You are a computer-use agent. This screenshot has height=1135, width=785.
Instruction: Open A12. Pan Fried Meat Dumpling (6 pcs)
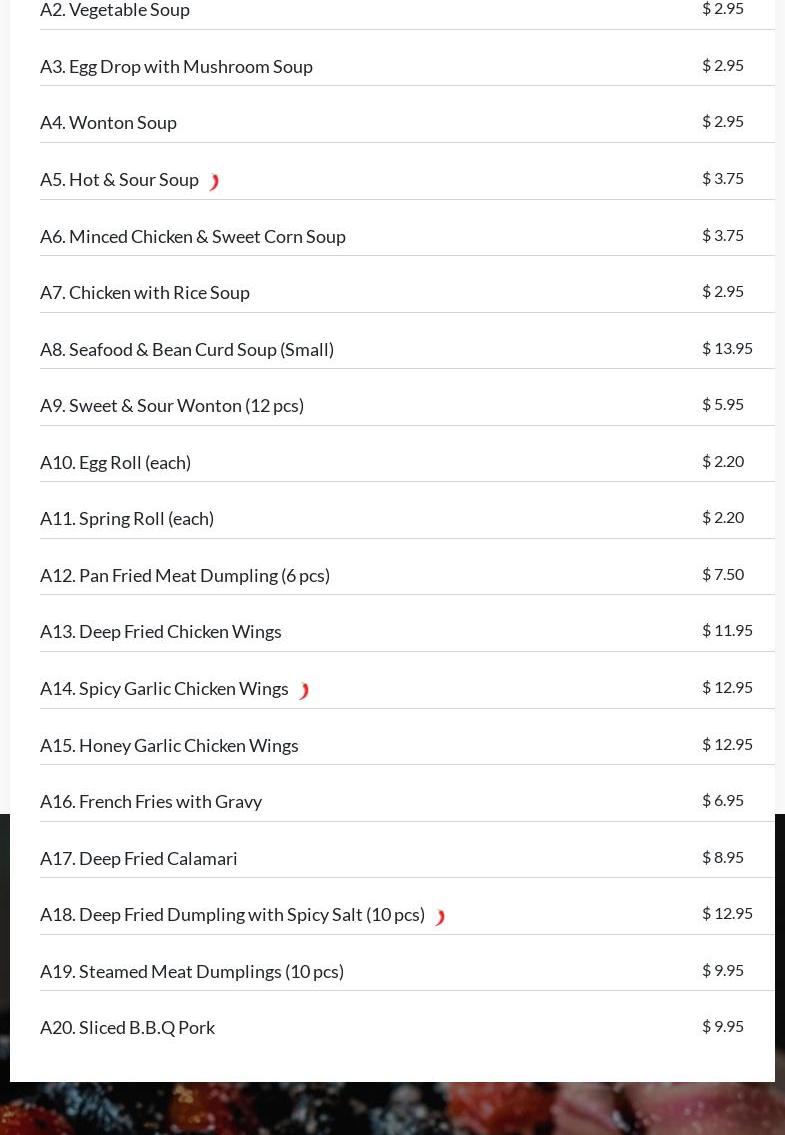185,575
